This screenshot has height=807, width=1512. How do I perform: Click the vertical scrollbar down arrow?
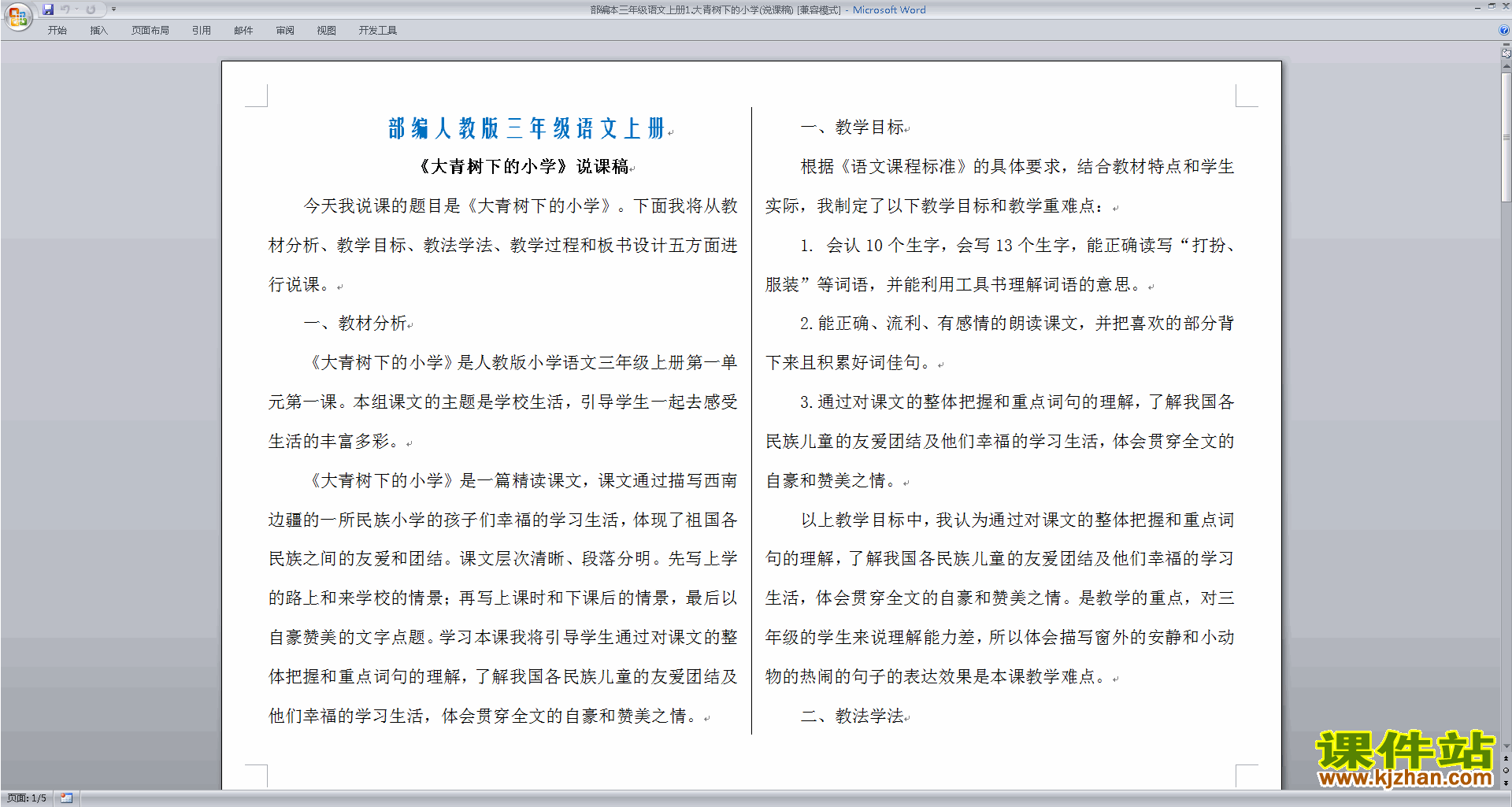(1506, 746)
